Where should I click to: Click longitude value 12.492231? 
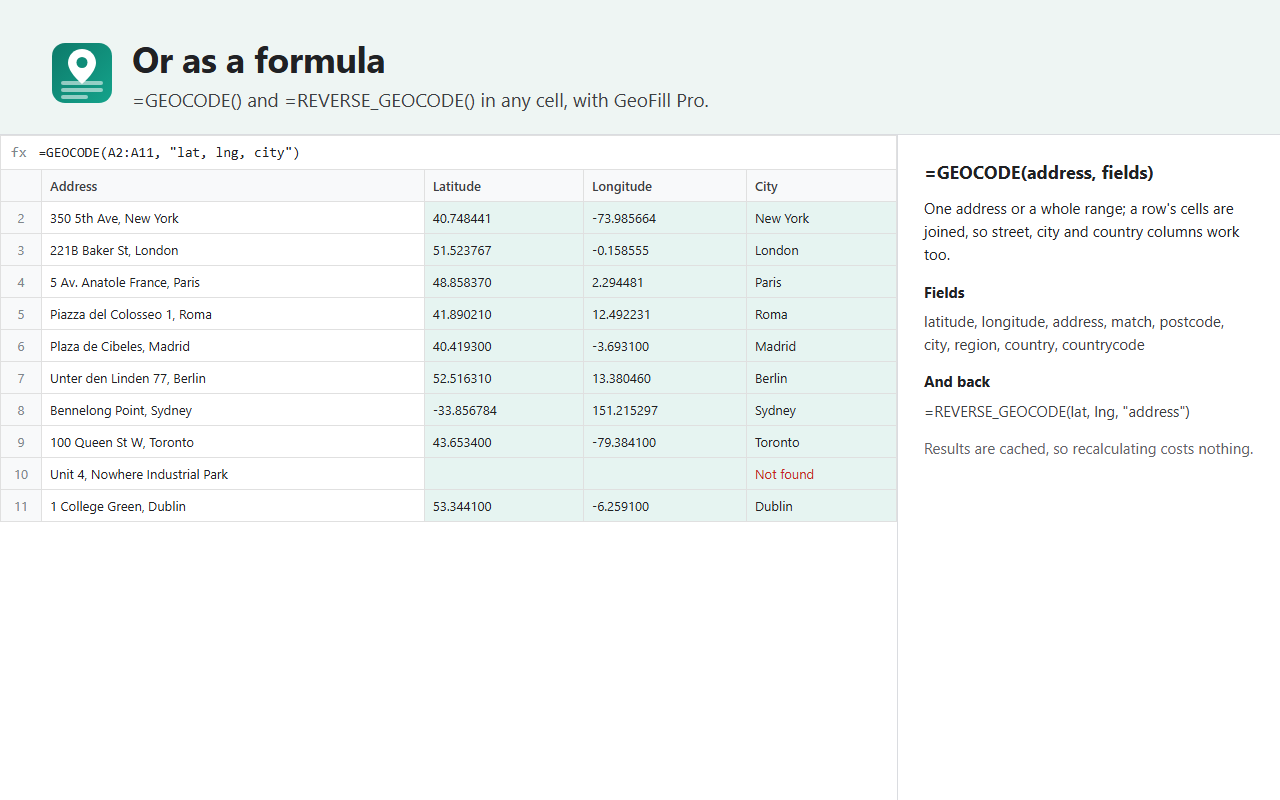click(665, 314)
